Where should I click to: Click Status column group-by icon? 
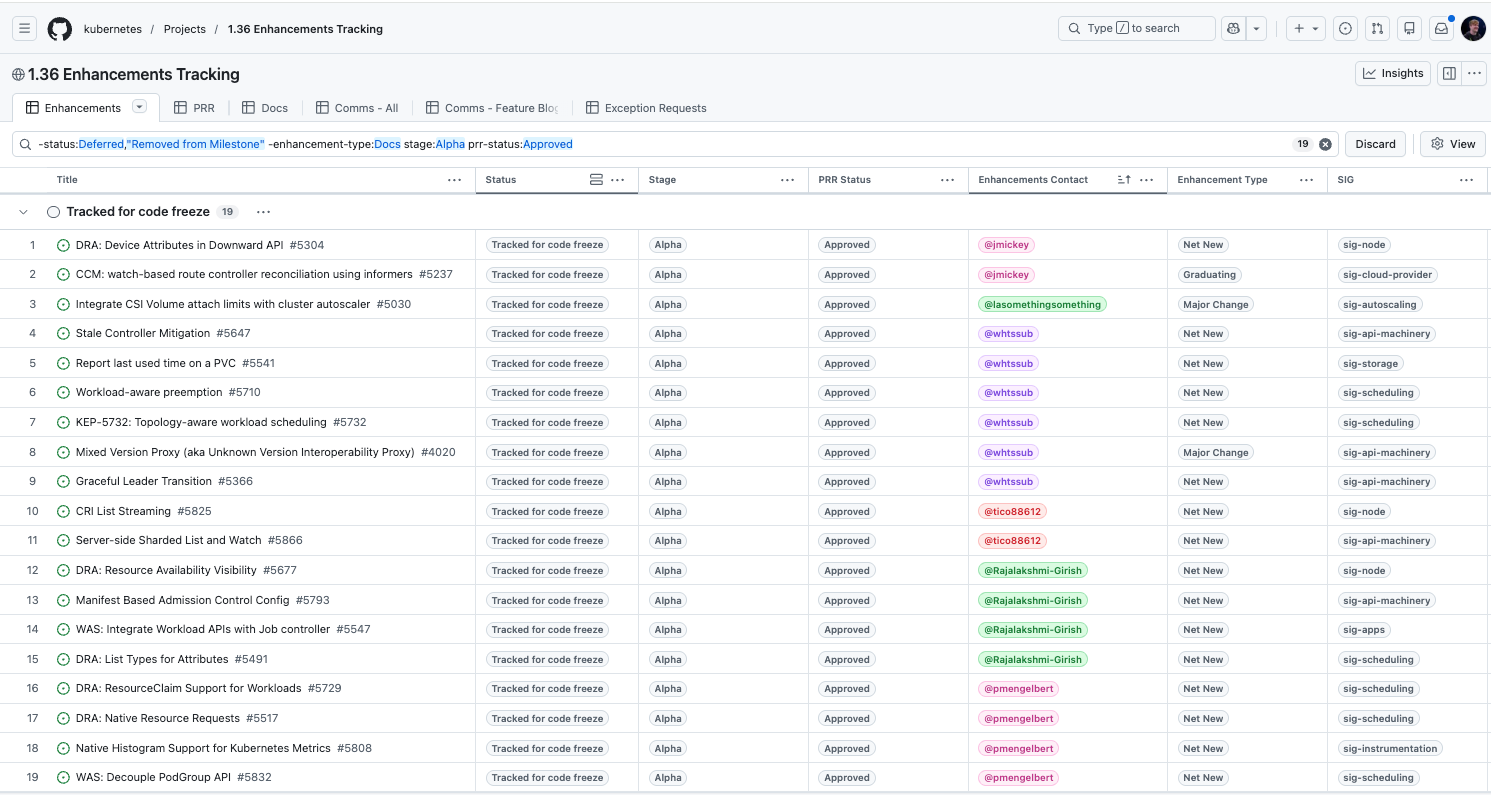pyautogui.click(x=596, y=180)
